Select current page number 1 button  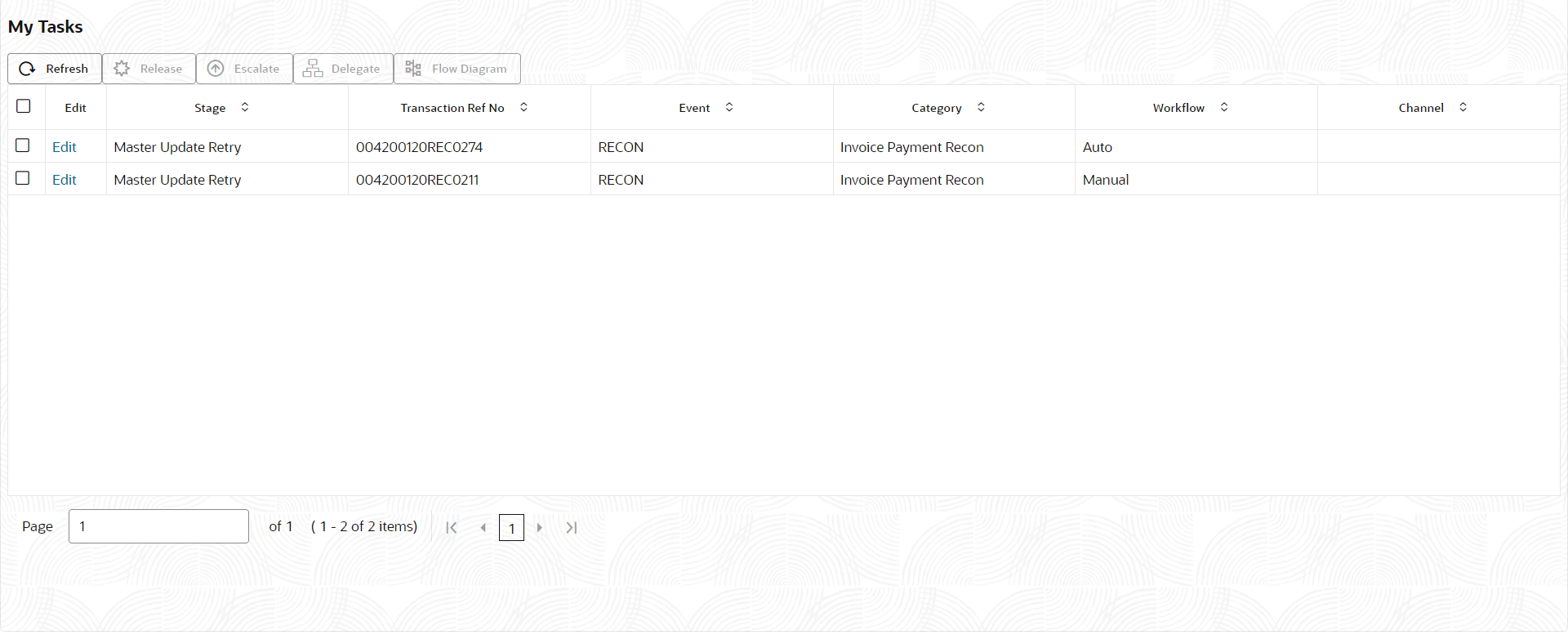coord(511,528)
